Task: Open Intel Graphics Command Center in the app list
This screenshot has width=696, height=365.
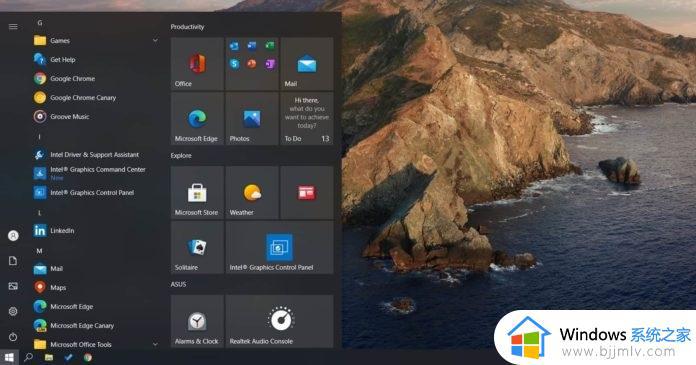Action: pos(96,173)
